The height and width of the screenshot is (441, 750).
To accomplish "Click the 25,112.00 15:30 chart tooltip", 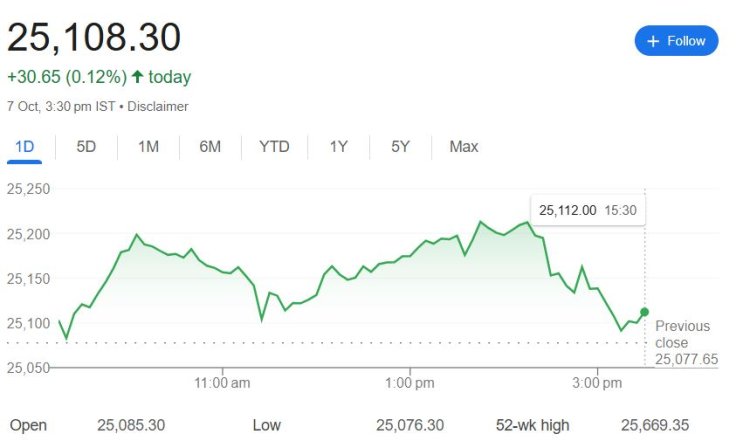I will click(587, 210).
